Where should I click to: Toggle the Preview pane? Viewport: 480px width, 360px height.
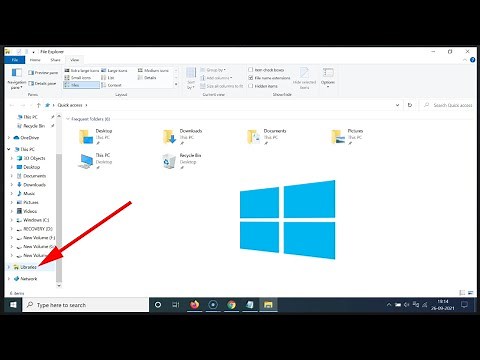tap(43, 73)
